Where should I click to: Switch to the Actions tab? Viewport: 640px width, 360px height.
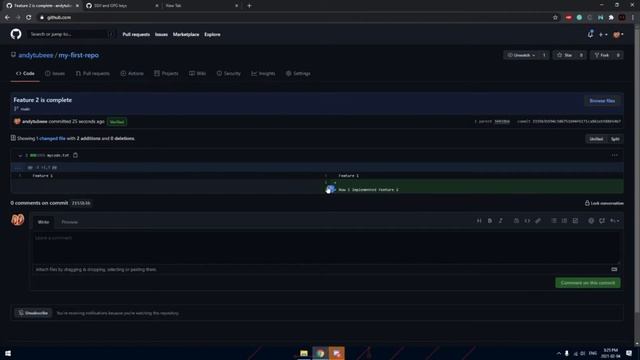point(132,73)
